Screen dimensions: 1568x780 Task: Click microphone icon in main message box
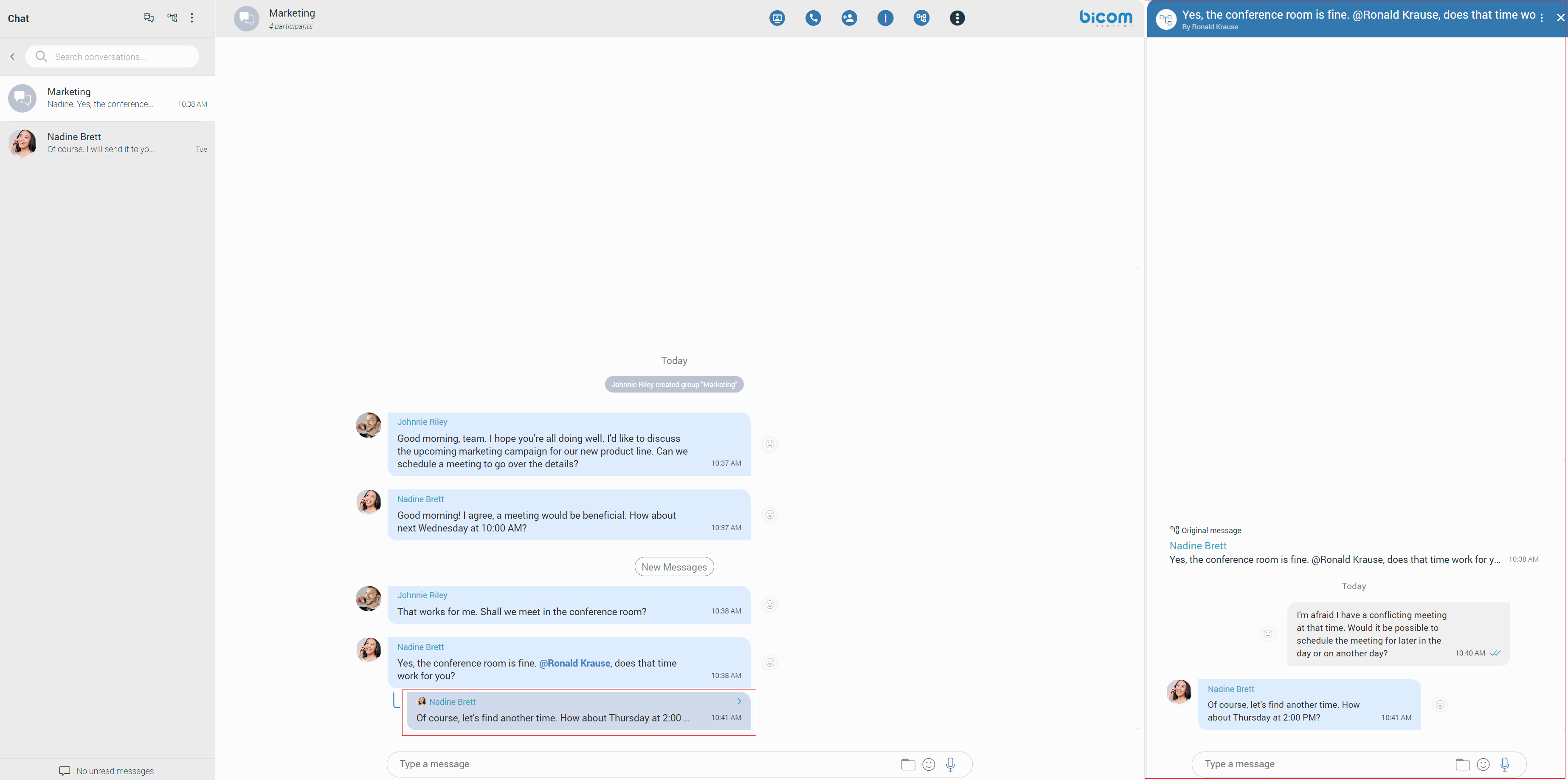click(x=950, y=764)
